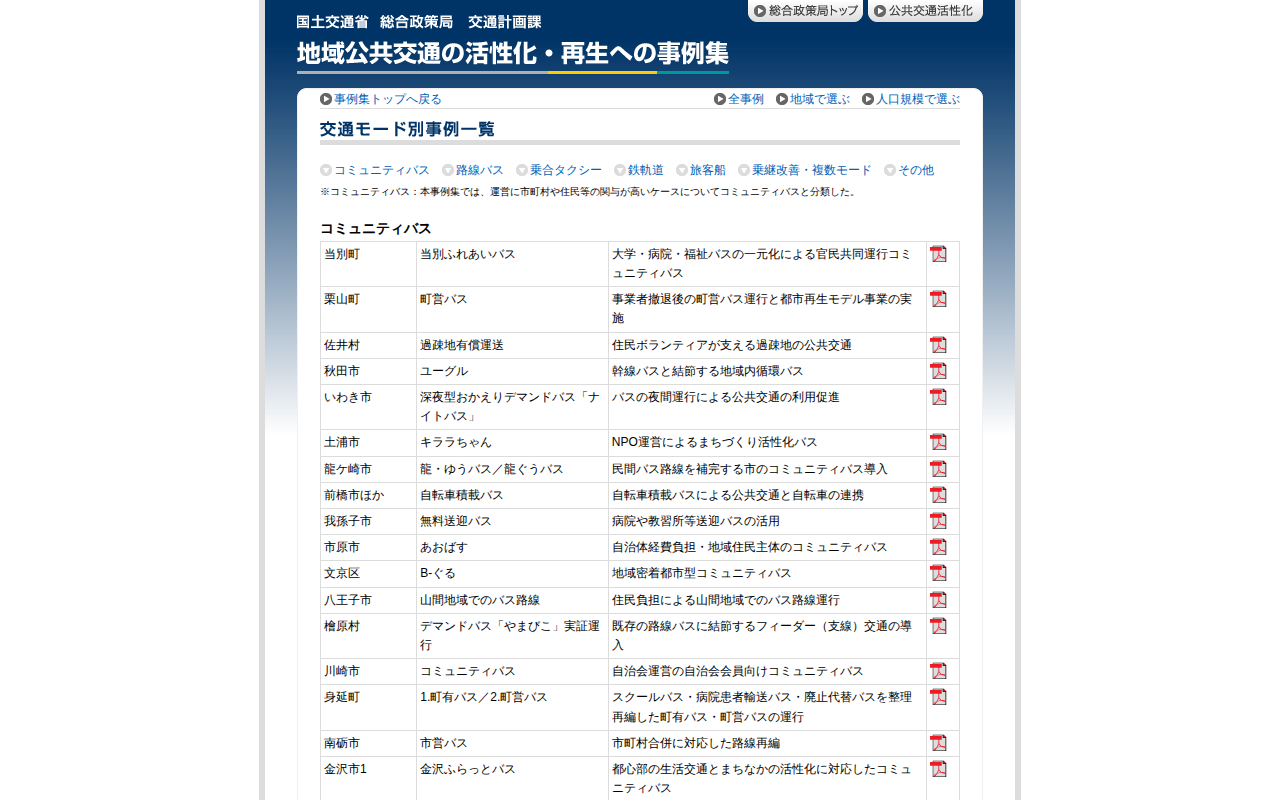Open 人口規模で選ぶ link
The height and width of the screenshot is (800, 1280).
click(911, 99)
